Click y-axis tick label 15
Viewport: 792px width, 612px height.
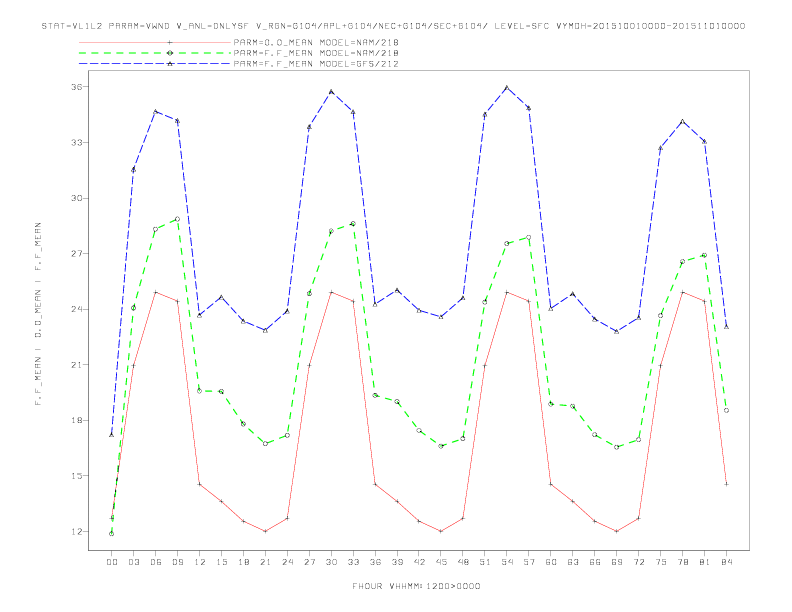point(76,476)
